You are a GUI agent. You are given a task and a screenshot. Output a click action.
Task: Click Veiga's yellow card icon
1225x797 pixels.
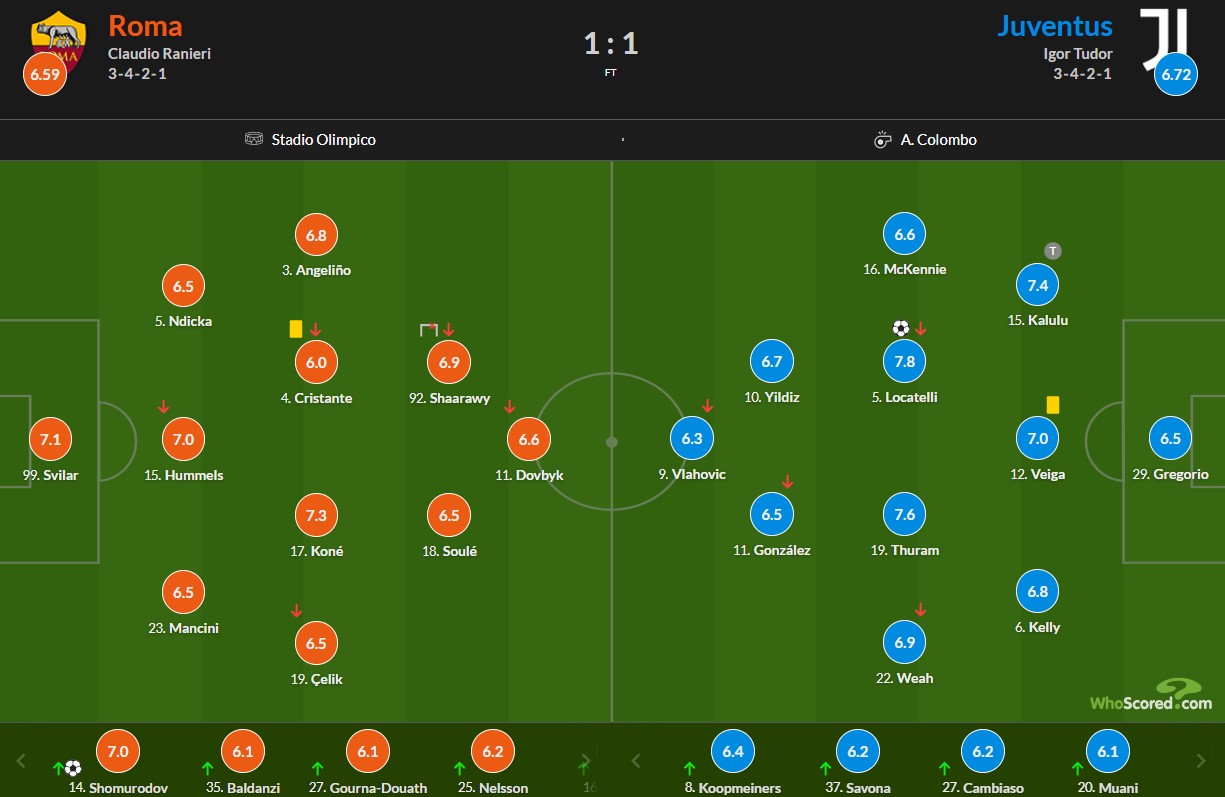pos(1053,405)
